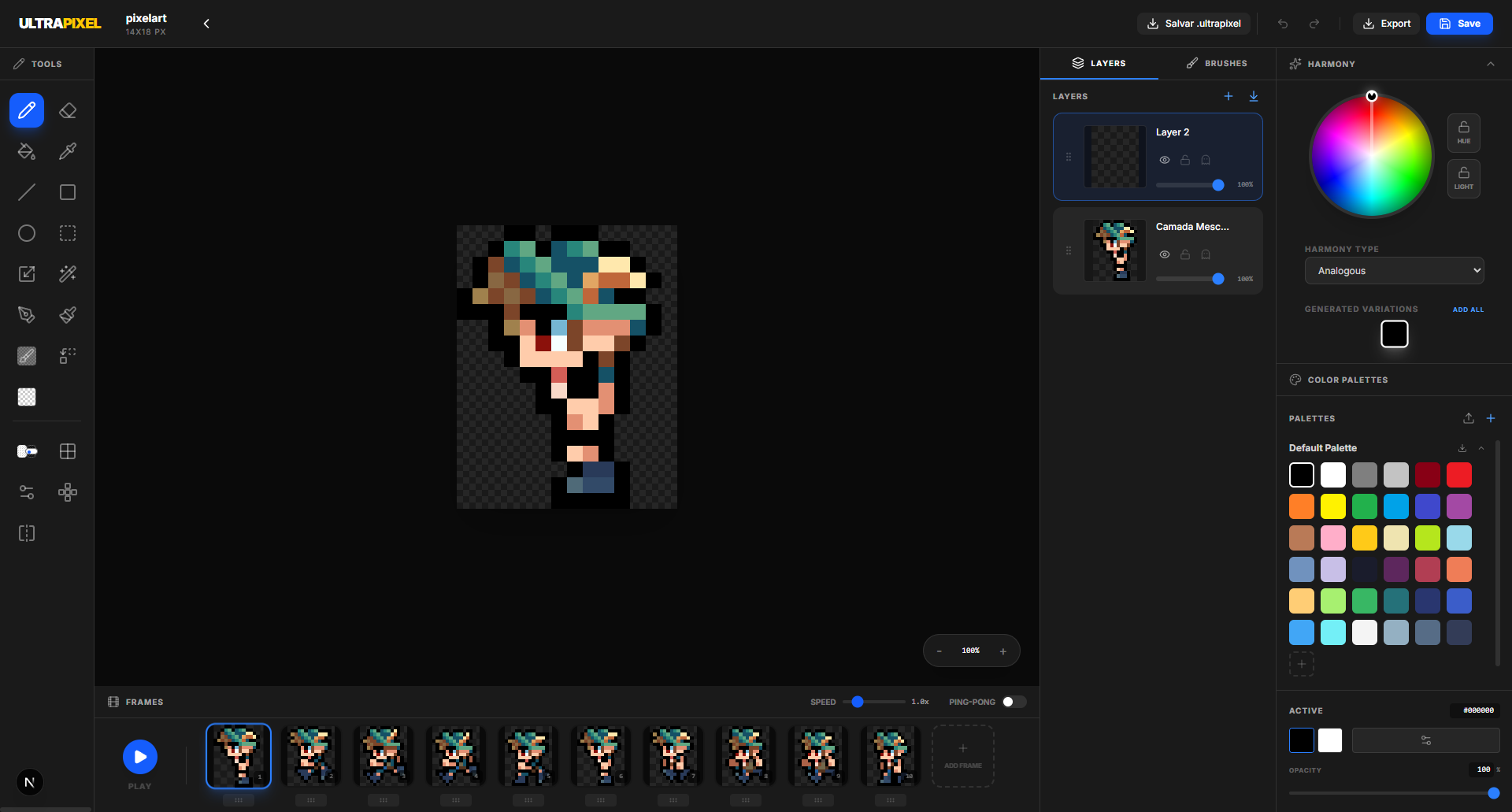
Task: Lock the Camada Mesc... layer padlock
Action: pyautogui.click(x=1185, y=254)
